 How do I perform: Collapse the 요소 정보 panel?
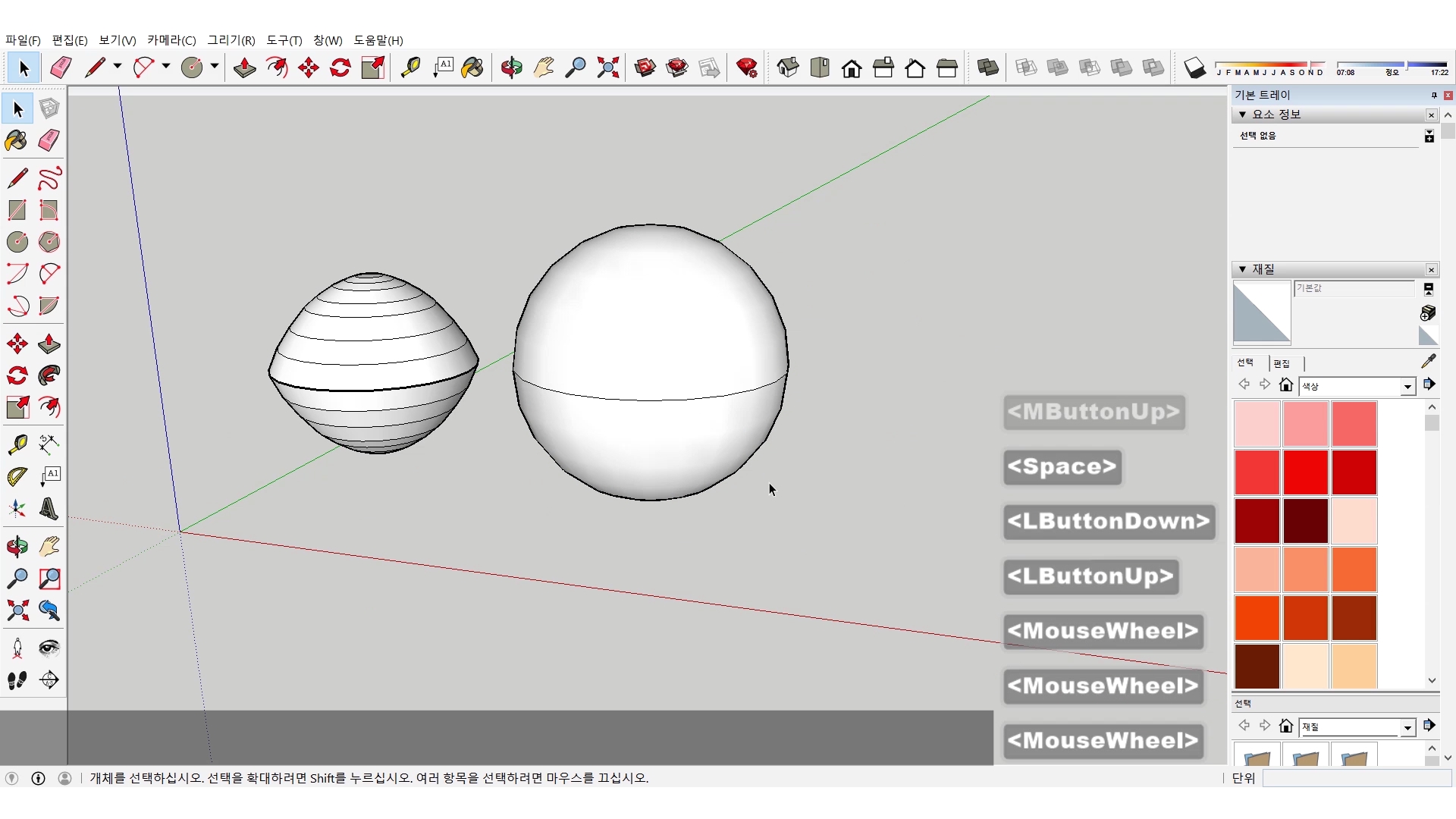coord(1242,115)
